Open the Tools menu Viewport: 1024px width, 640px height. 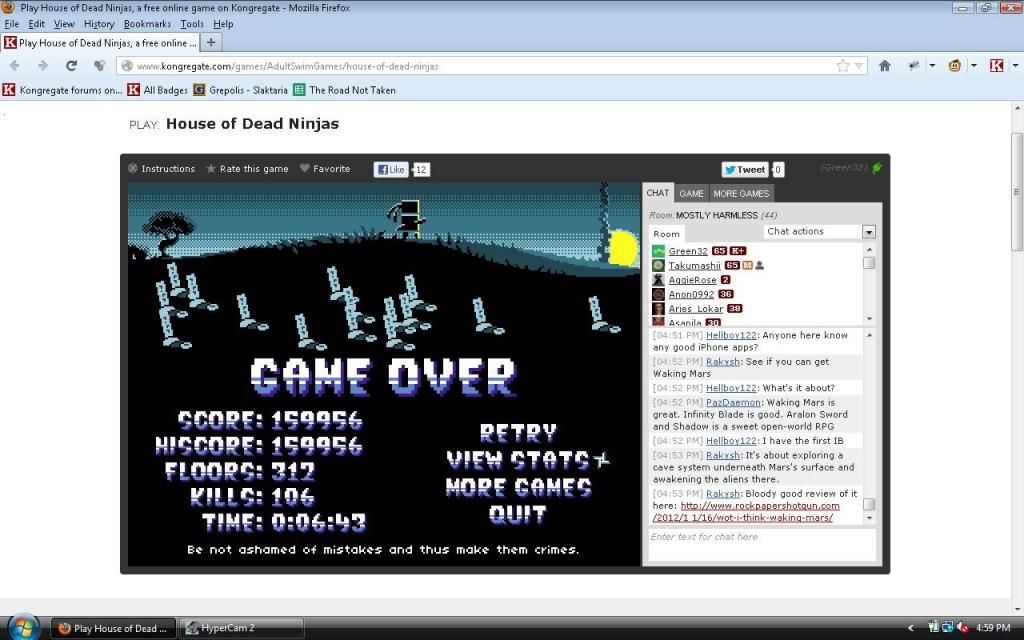192,24
